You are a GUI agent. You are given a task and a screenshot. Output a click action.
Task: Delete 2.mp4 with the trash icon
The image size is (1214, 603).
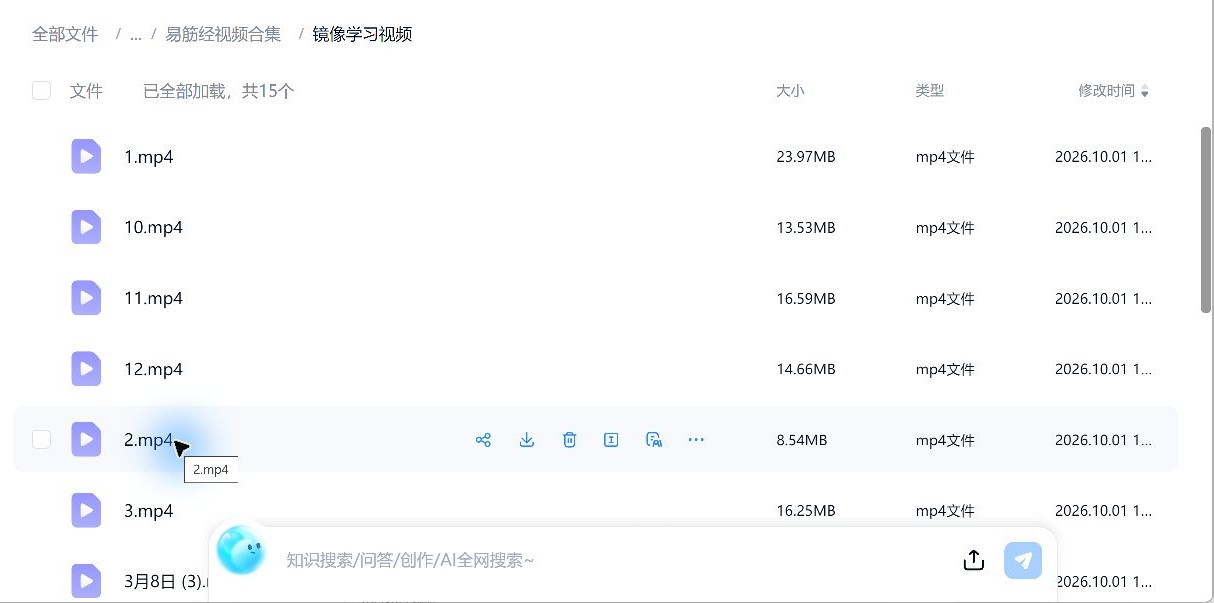[x=569, y=440]
